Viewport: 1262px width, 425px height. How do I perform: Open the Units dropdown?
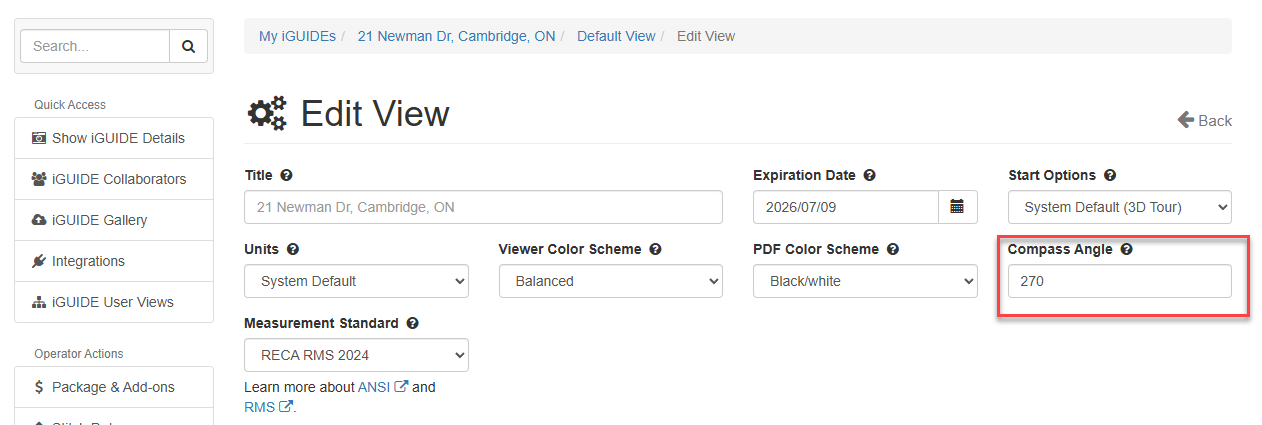356,281
